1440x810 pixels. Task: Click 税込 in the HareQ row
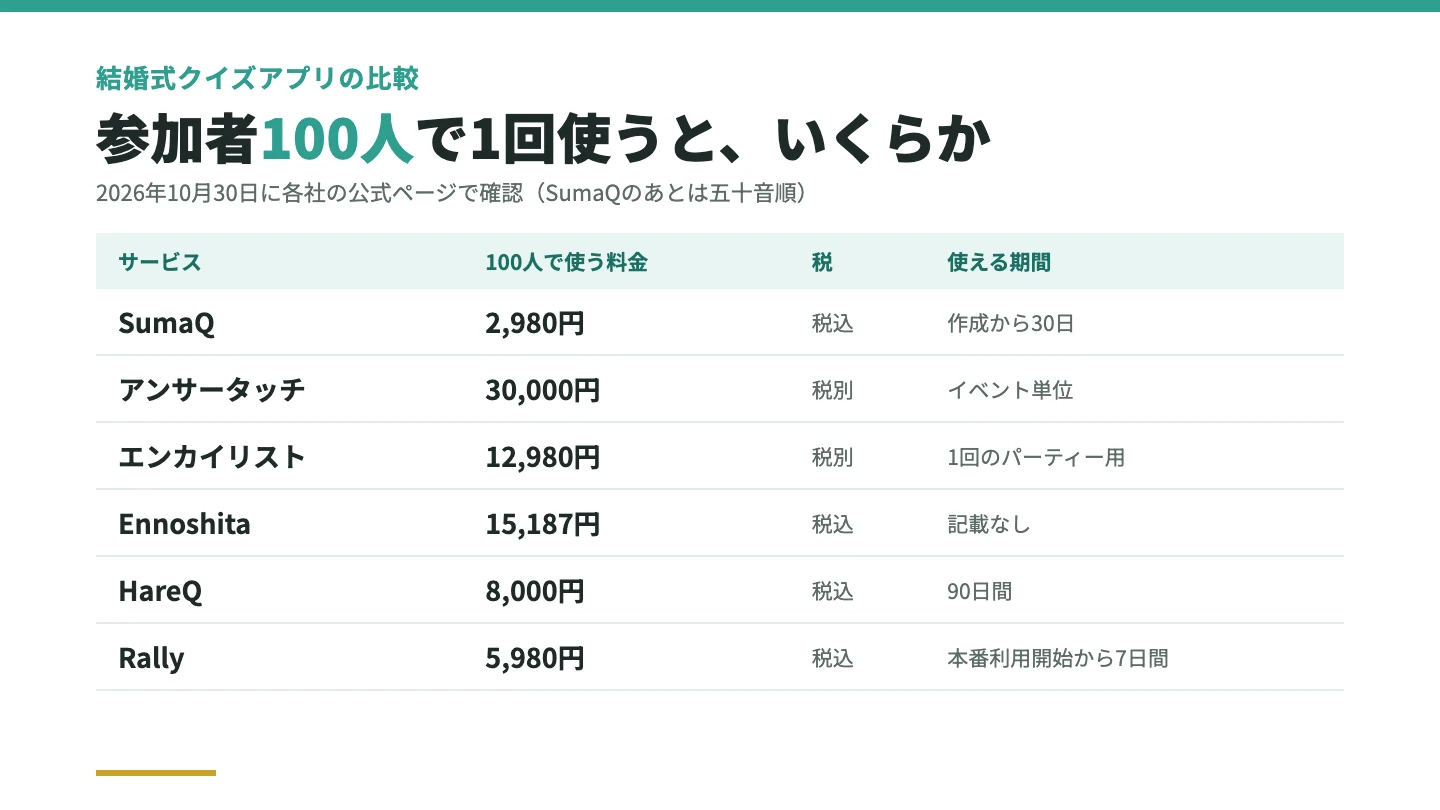point(832,592)
